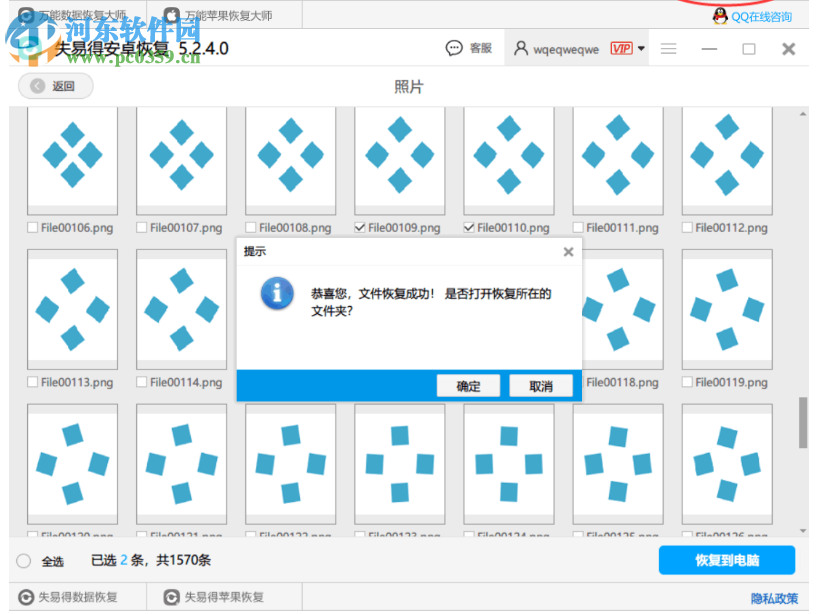The image size is (823, 614).
Task: Click the 恢复到电脑 recover button
Action: click(726, 560)
